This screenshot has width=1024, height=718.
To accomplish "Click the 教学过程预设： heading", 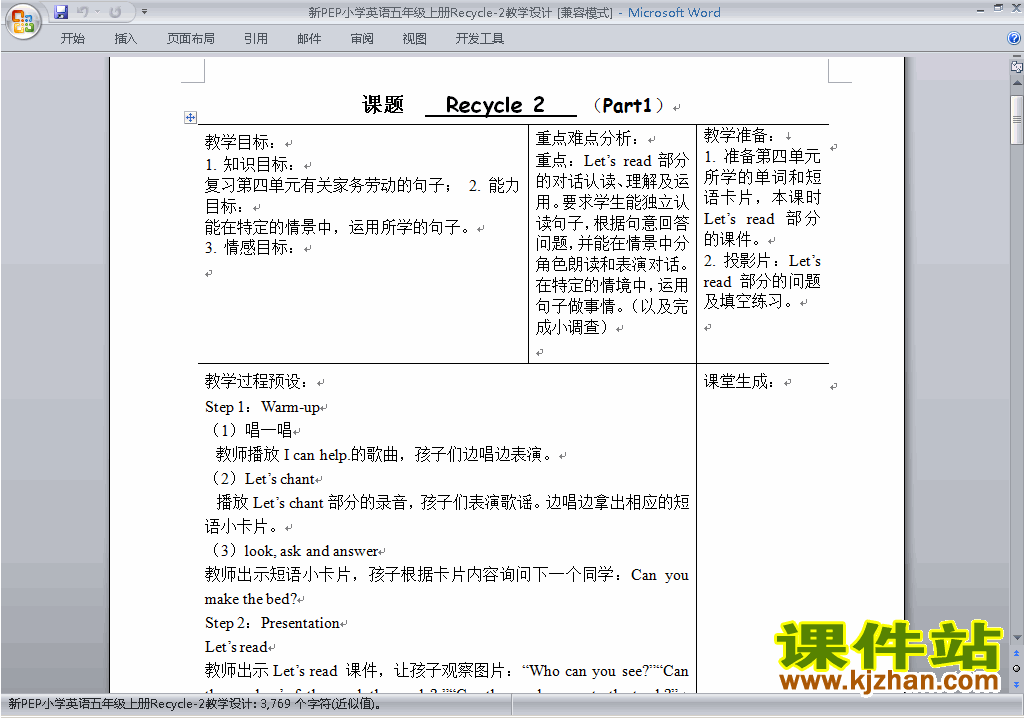I will (255, 382).
